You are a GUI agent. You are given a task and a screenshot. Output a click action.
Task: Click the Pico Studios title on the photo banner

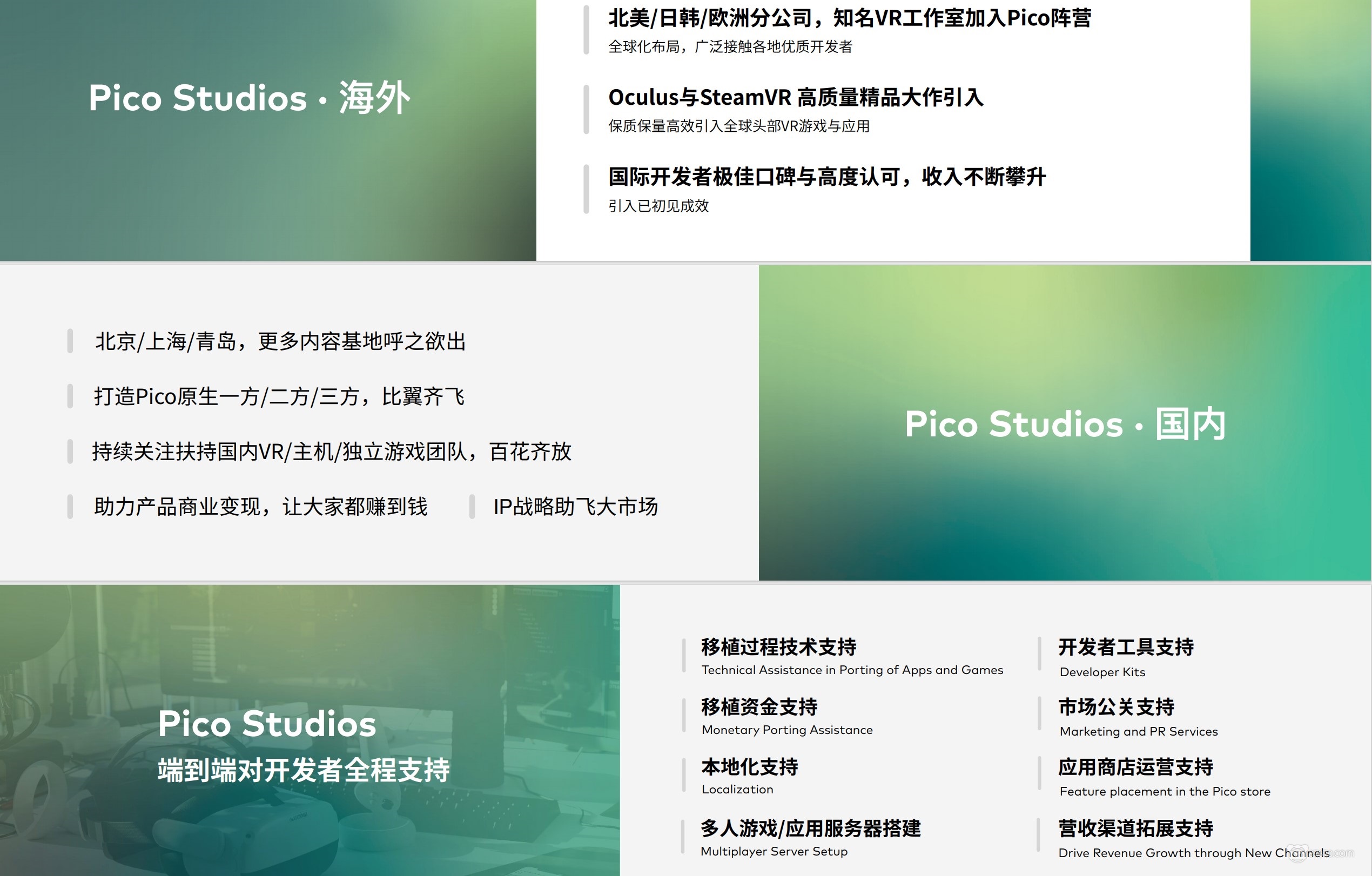coord(267,723)
